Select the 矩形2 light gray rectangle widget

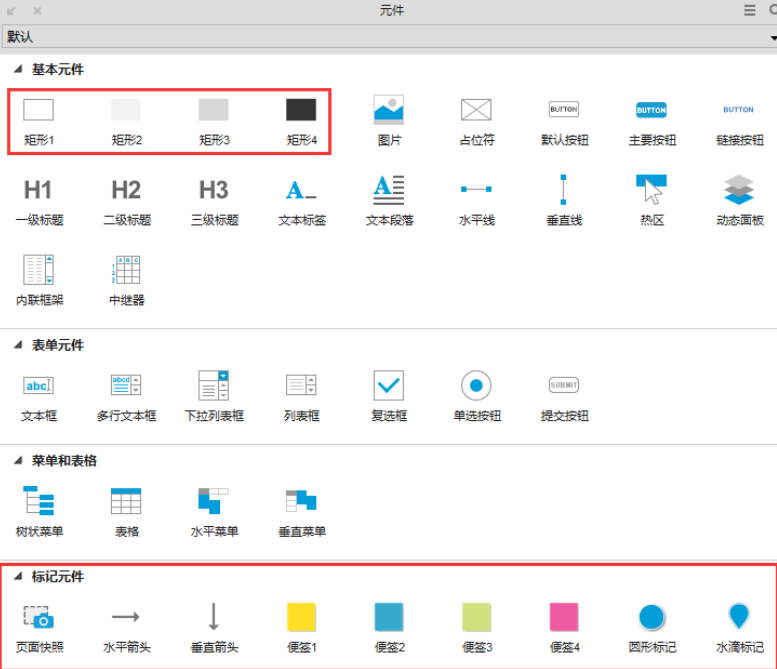coord(126,121)
